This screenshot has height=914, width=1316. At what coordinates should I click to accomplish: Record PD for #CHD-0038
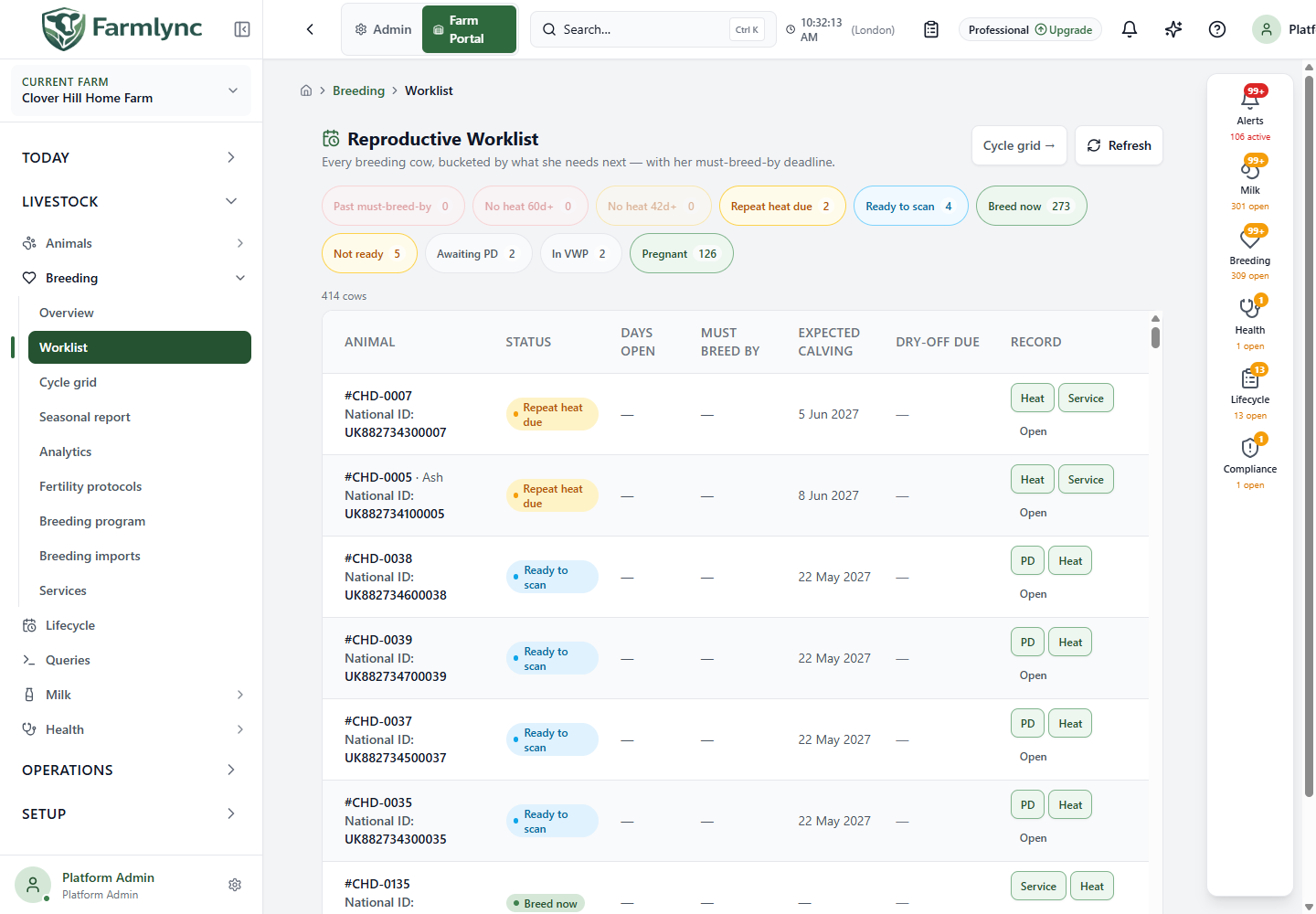[1027, 561]
